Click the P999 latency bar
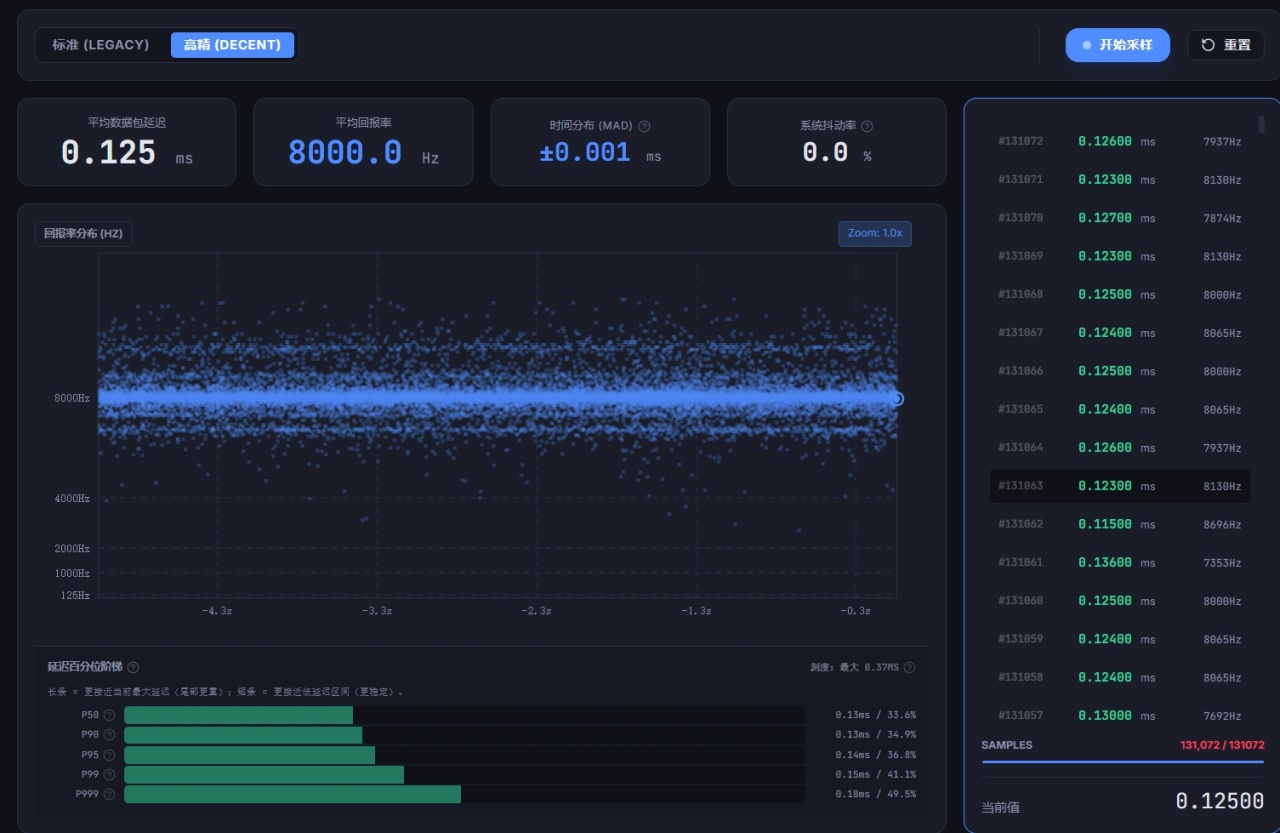 pyautogui.click(x=465, y=794)
